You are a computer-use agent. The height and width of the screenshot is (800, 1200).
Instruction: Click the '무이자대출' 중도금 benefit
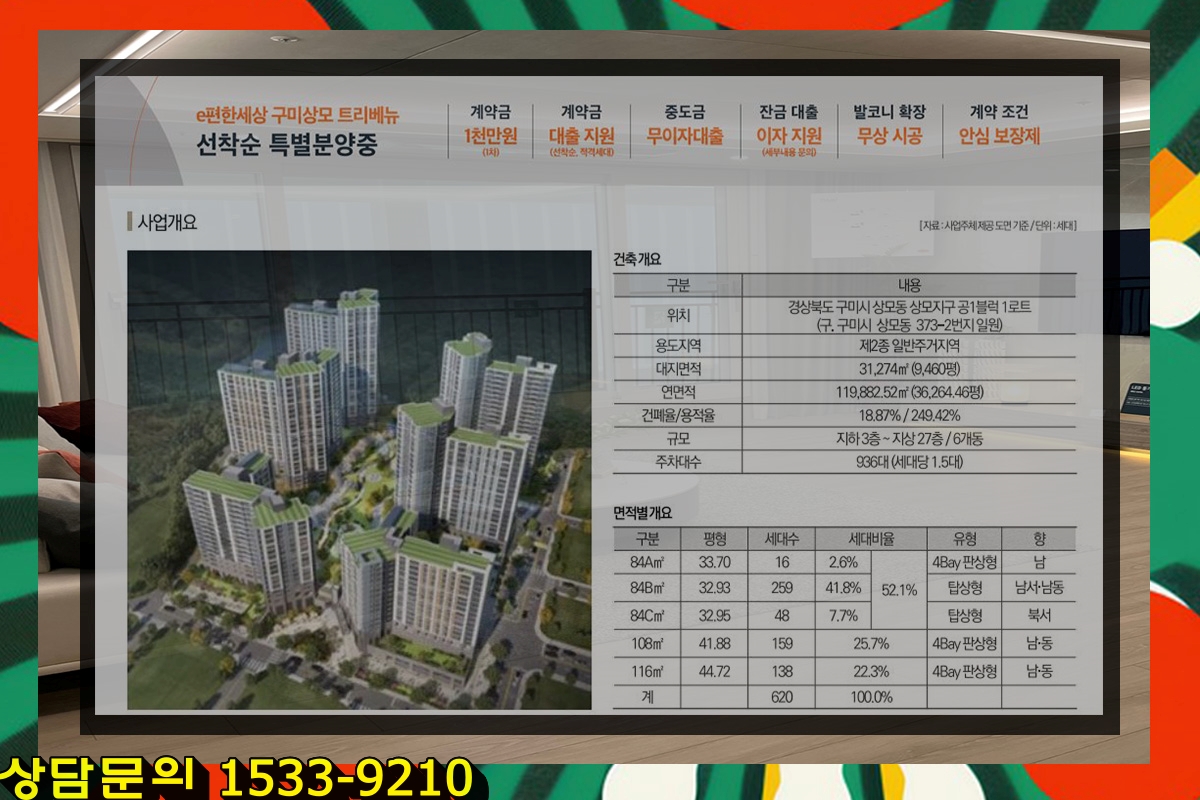(x=685, y=137)
